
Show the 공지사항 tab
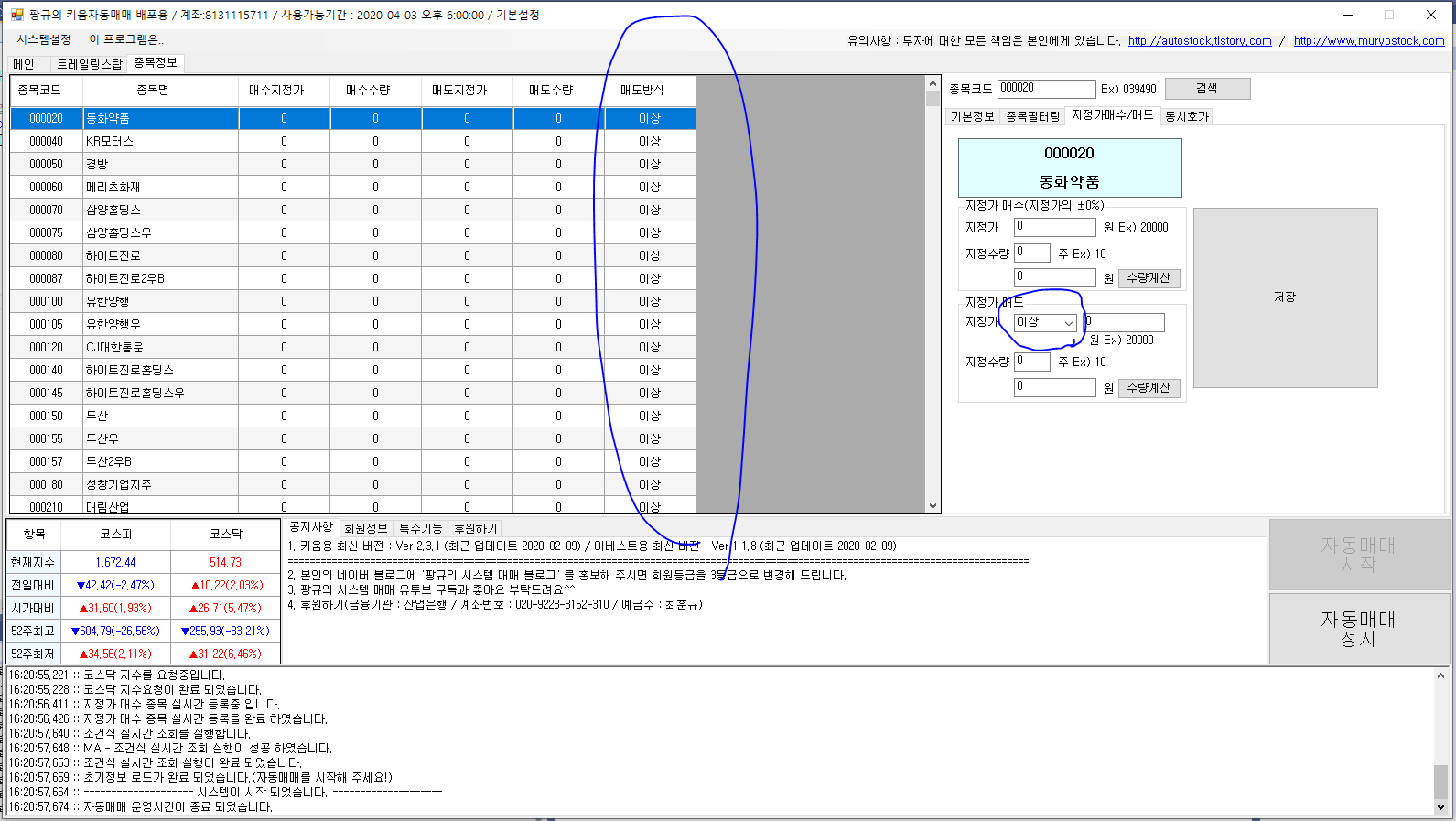click(x=311, y=527)
